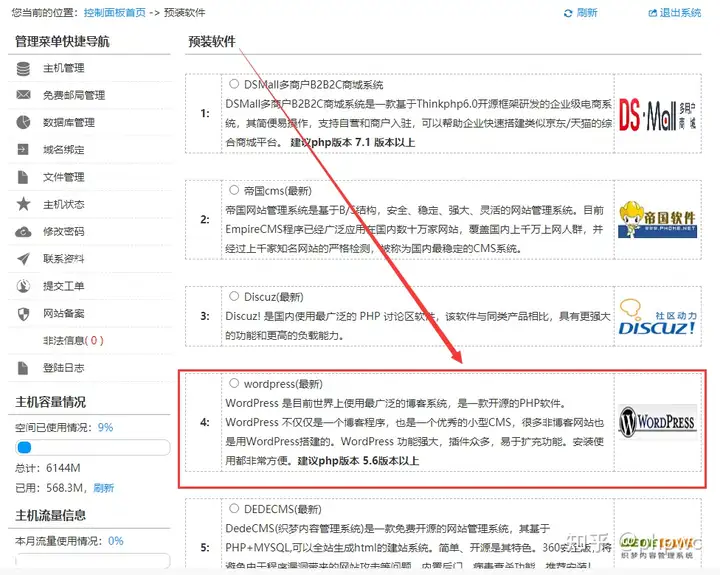This screenshot has width=720, height=575.
Task: Open 主机管理 in the sidebar menu
Action: pos(64,68)
